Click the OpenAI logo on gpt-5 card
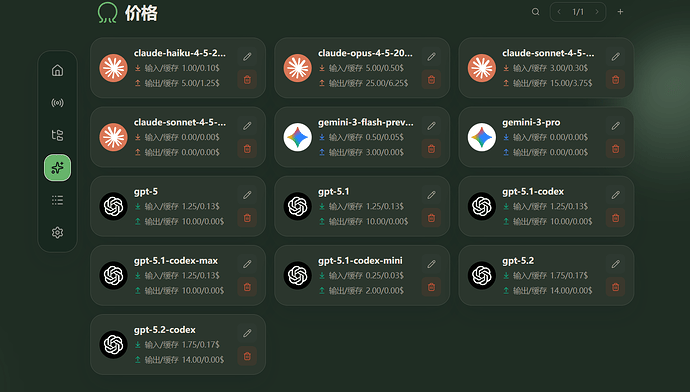 point(114,206)
